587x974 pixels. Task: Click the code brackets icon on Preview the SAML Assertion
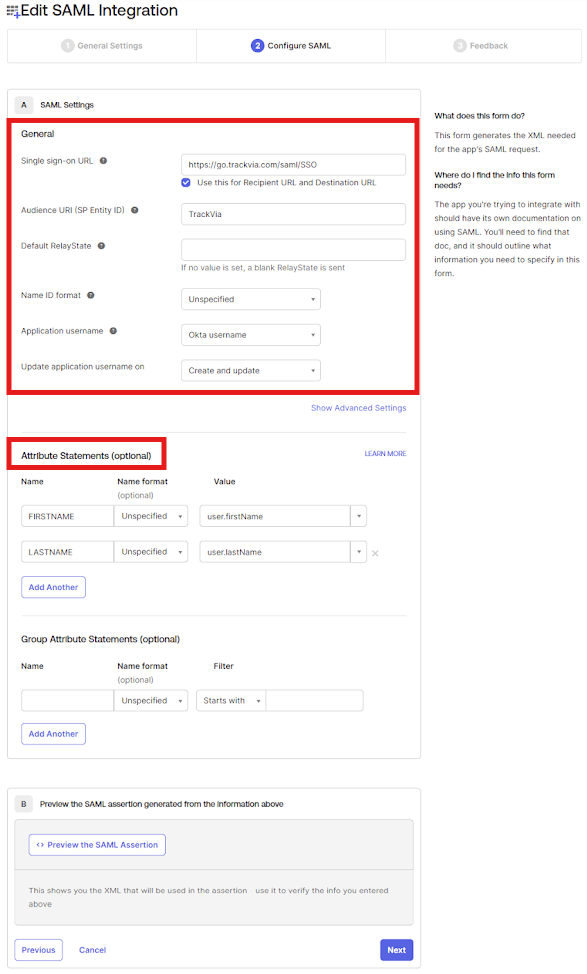point(40,845)
